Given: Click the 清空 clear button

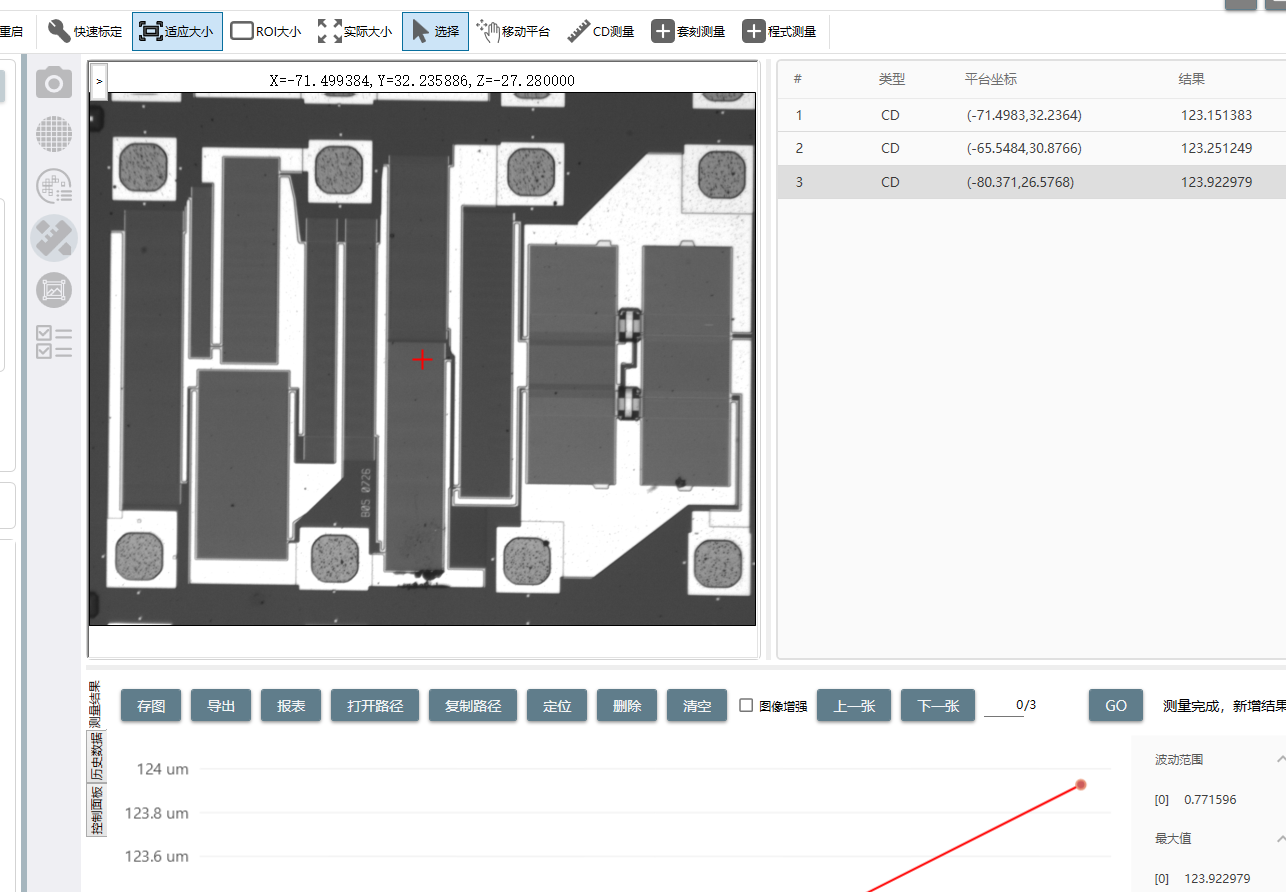Looking at the screenshot, I should click(697, 705).
